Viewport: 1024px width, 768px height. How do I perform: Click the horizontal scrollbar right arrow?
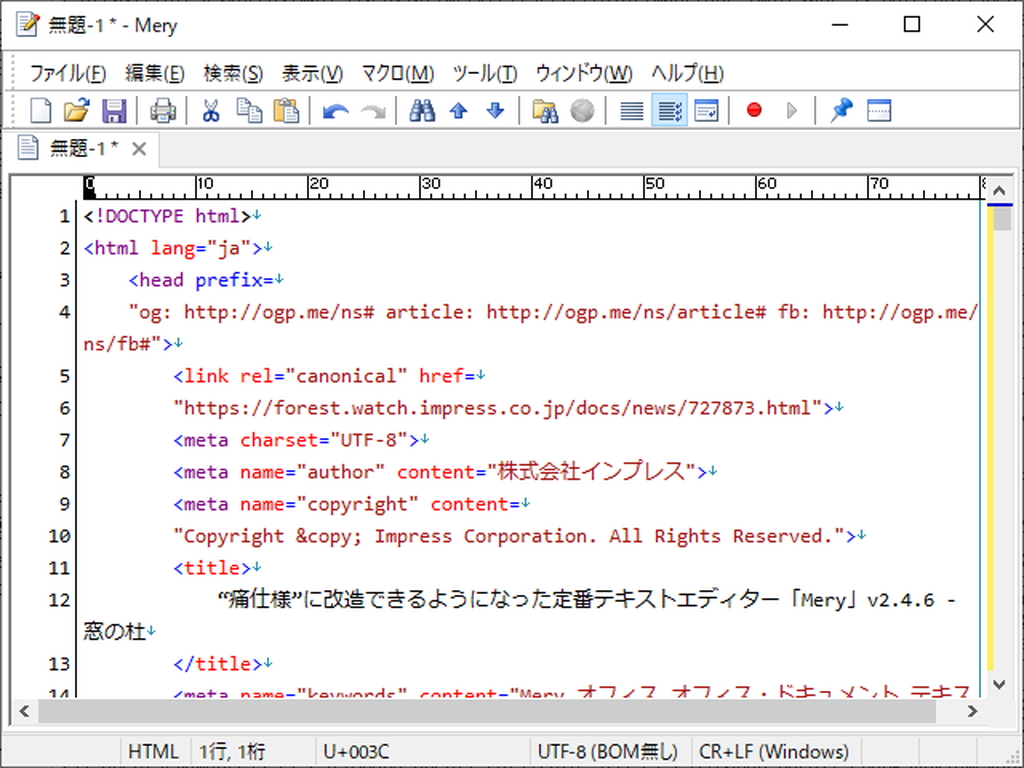pyautogui.click(x=972, y=711)
